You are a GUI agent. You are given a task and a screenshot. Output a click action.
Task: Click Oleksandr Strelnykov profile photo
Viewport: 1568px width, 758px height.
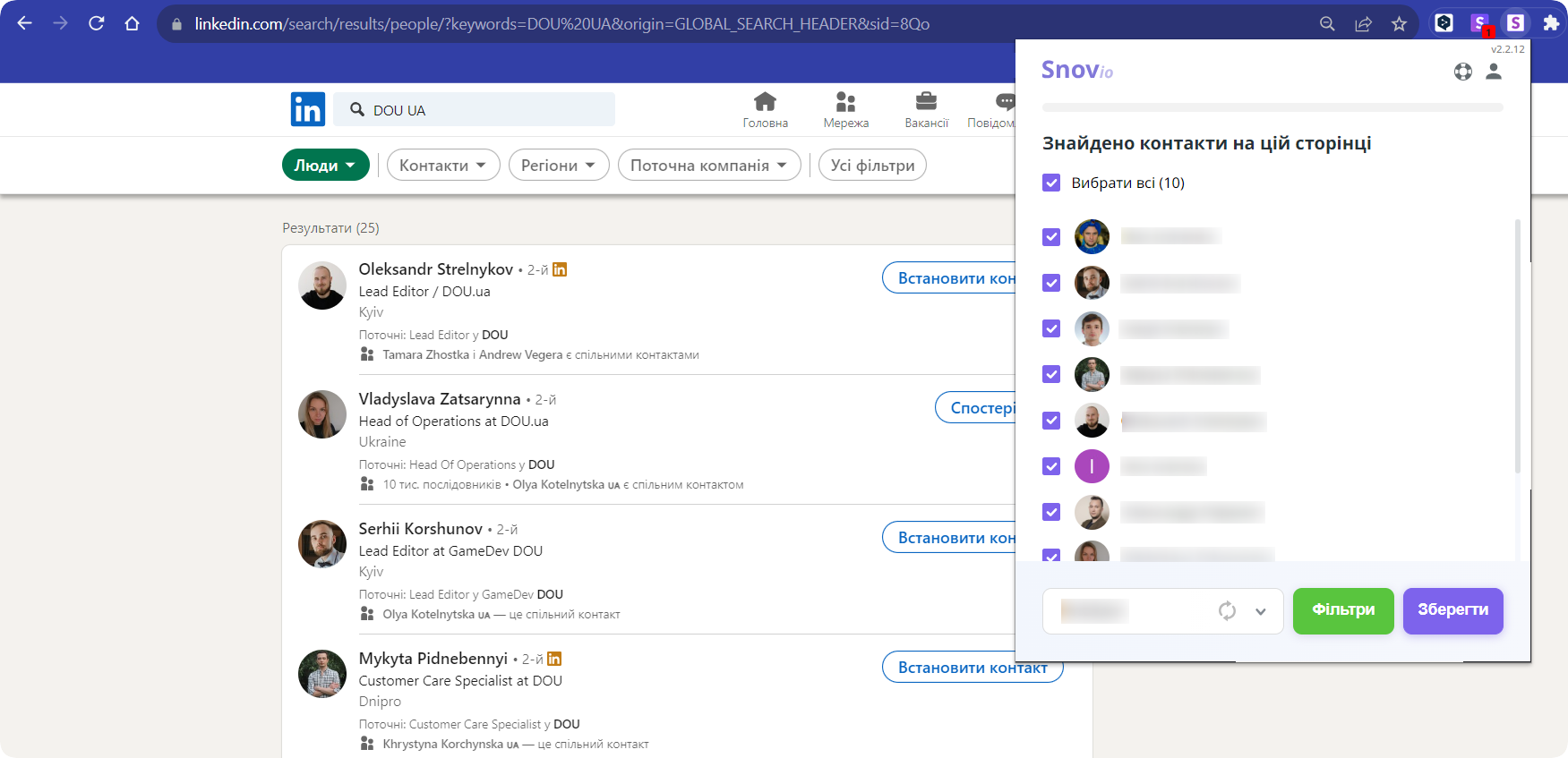coord(322,285)
